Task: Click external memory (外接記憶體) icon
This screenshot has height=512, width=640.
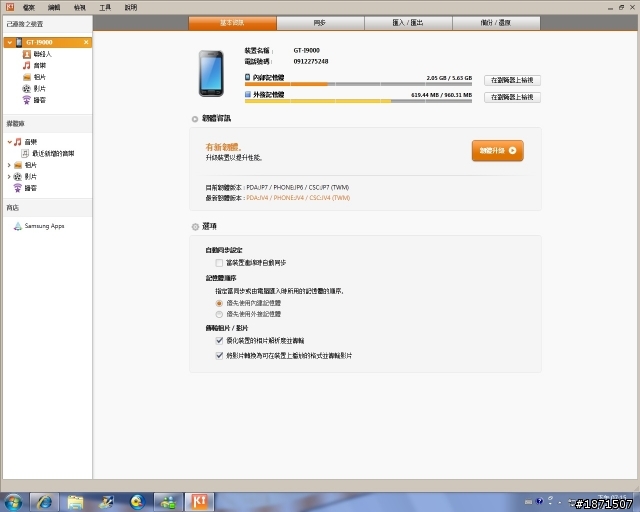Action: (x=247, y=94)
